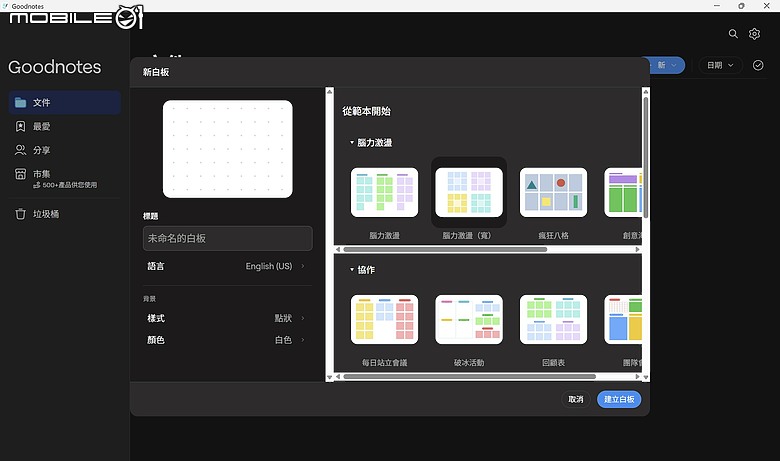Screen dimensions: 780x461
Task: Select the 瘋狂八格 template thumbnail
Action: tap(553, 192)
